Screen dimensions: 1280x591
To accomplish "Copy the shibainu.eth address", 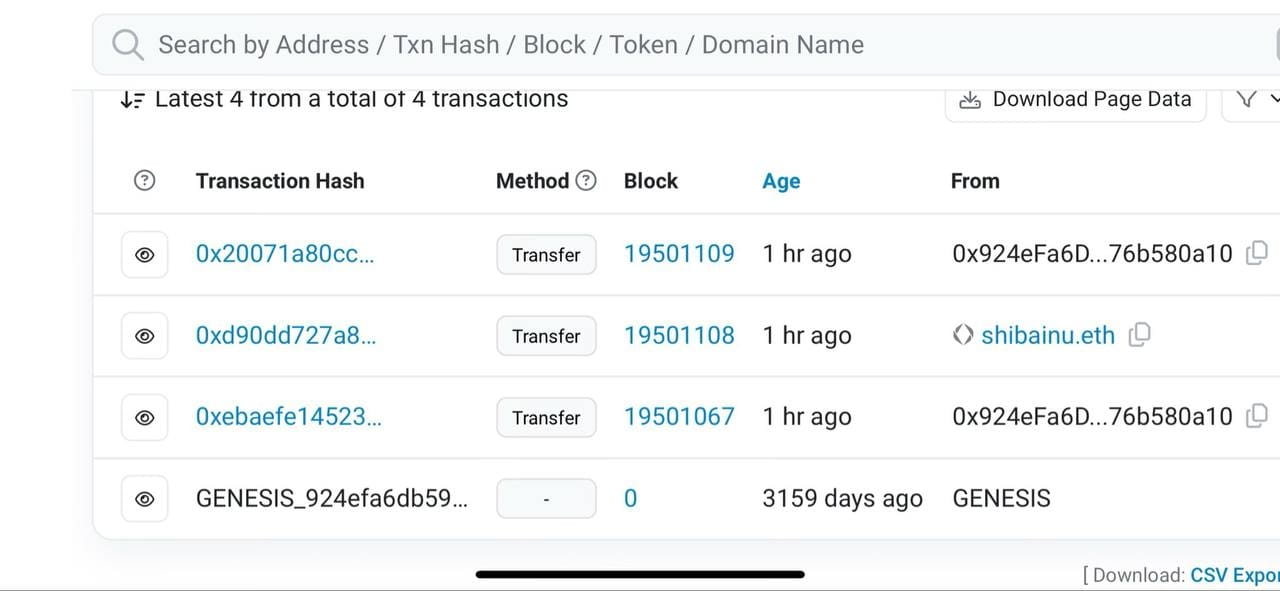I will 1139,336.
